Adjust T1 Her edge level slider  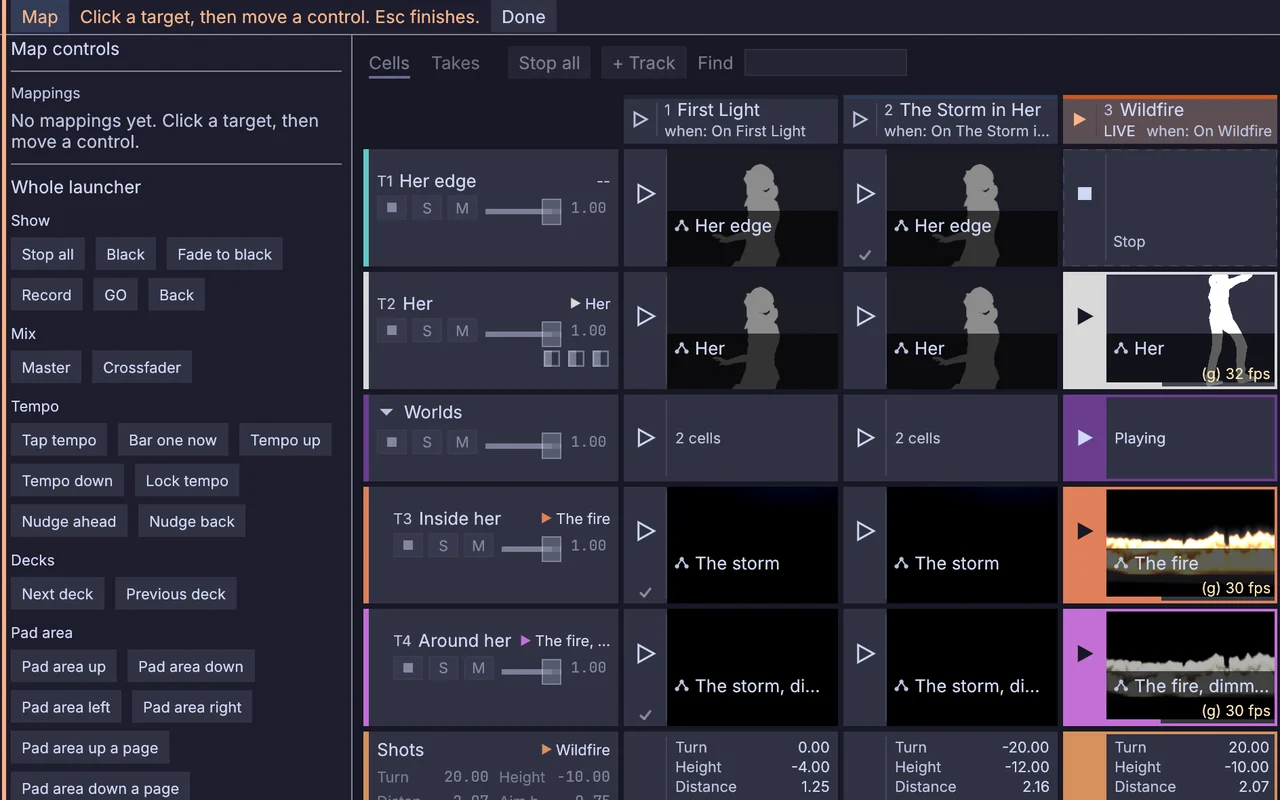tap(522, 210)
